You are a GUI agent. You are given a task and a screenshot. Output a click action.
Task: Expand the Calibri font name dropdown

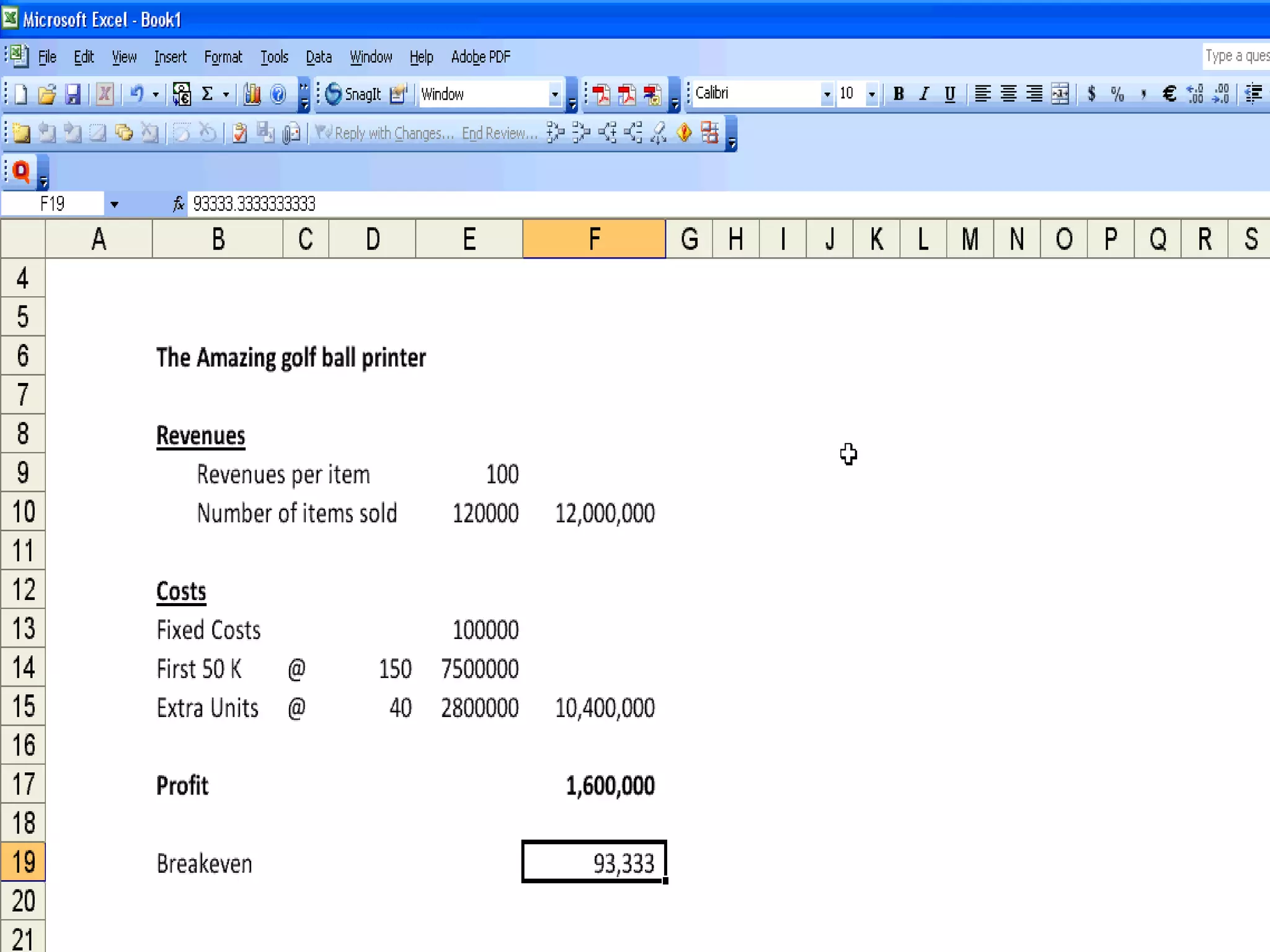coord(827,94)
